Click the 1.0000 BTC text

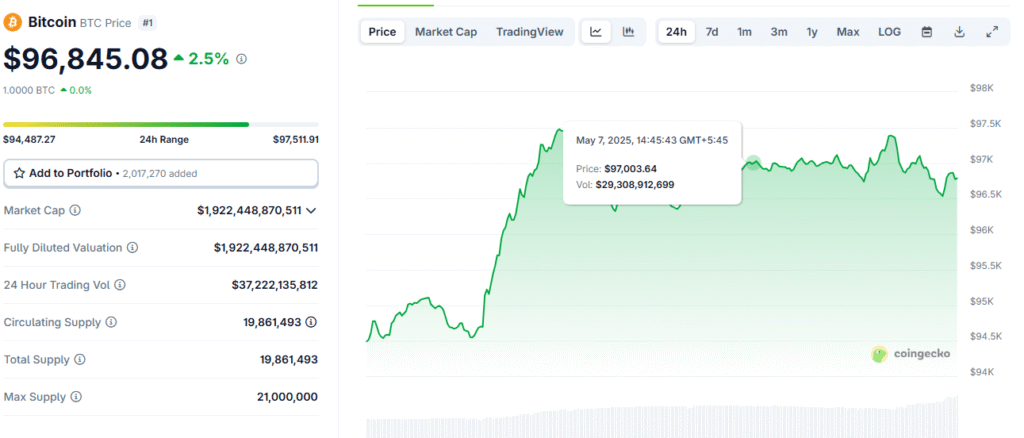[29, 91]
